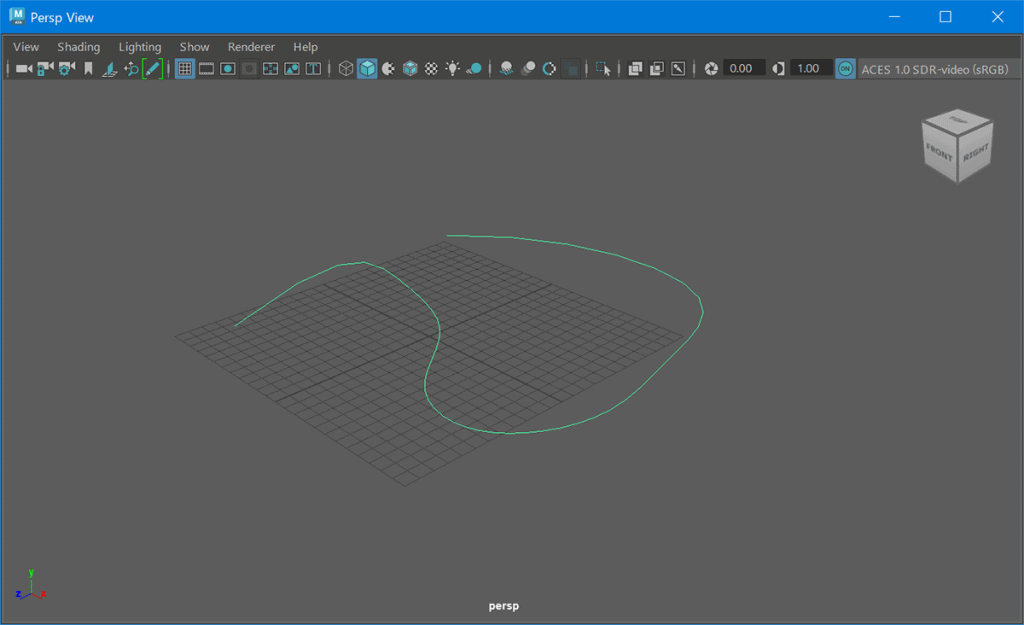The image size is (1024, 625).
Task: Click the Exposure aperture icon
Action: coord(711,69)
